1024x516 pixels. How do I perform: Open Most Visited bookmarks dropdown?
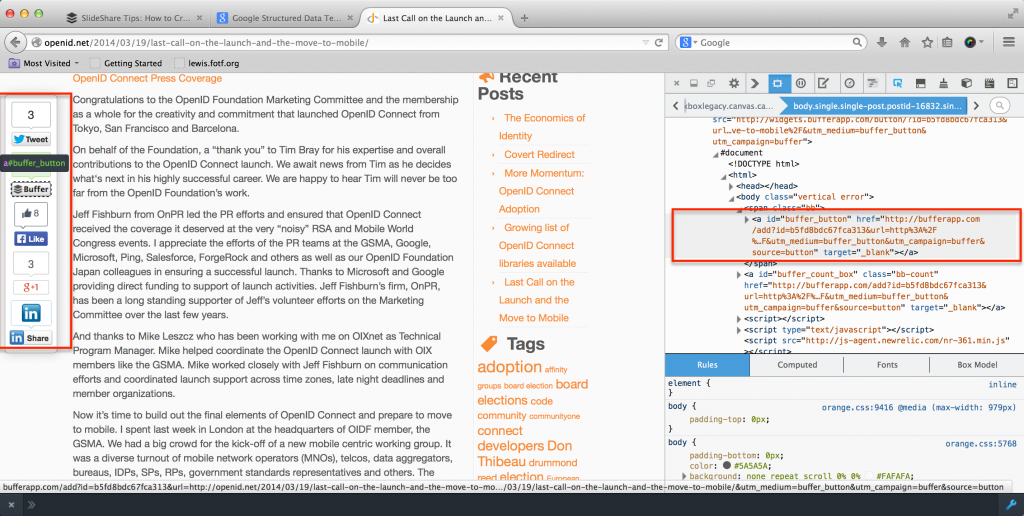(43, 63)
